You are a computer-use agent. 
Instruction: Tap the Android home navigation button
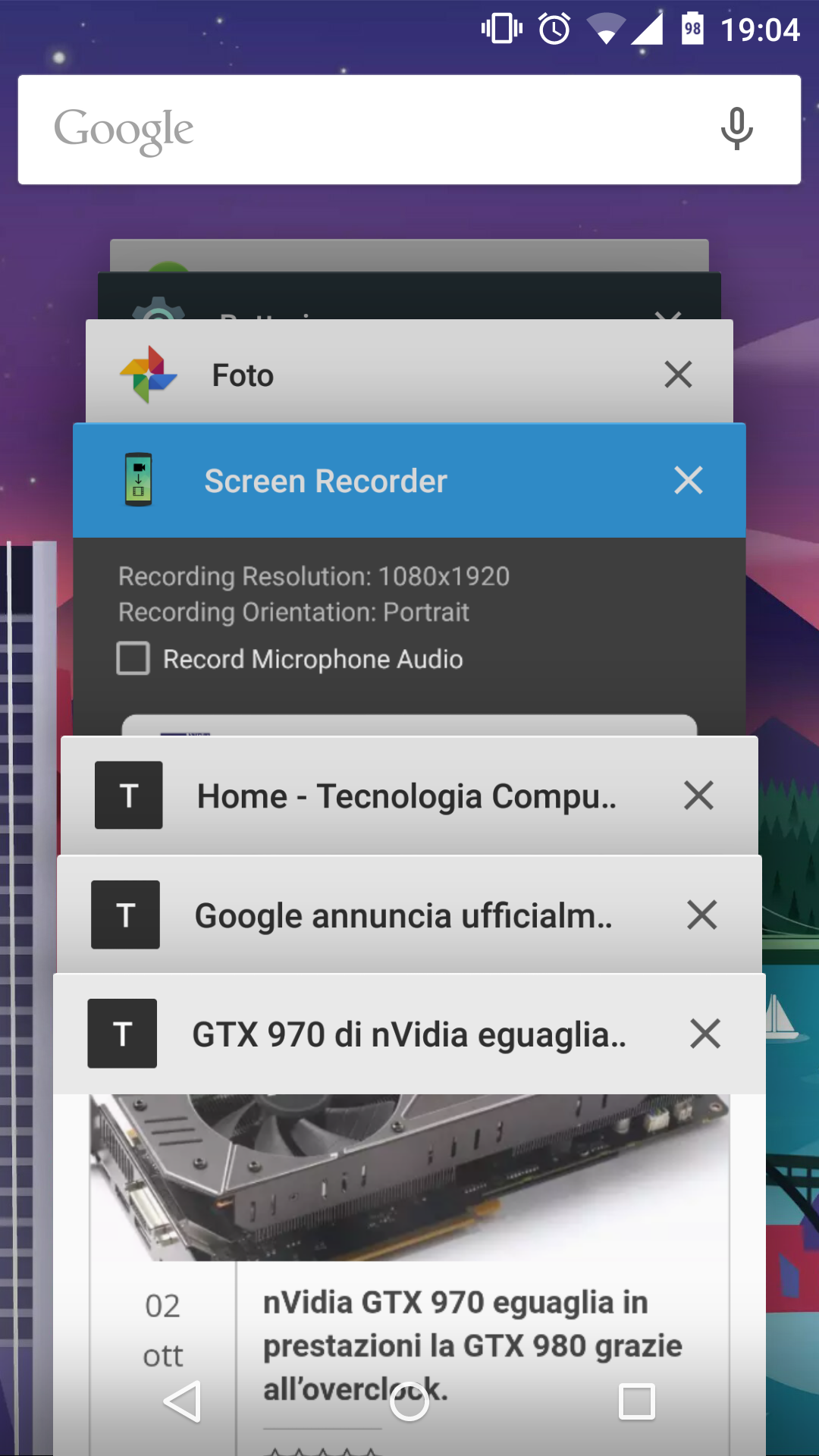click(409, 1401)
